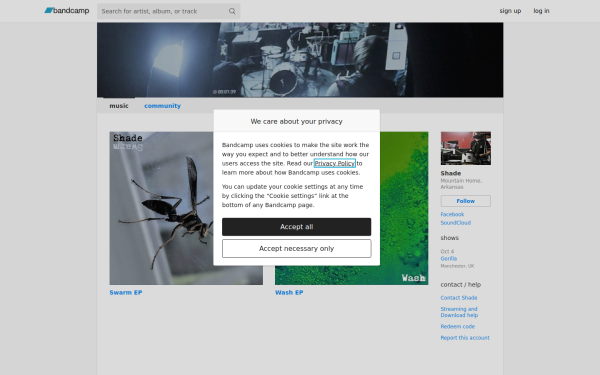600x375 pixels.
Task: Click the search magnifier icon
Action: [x=232, y=11]
